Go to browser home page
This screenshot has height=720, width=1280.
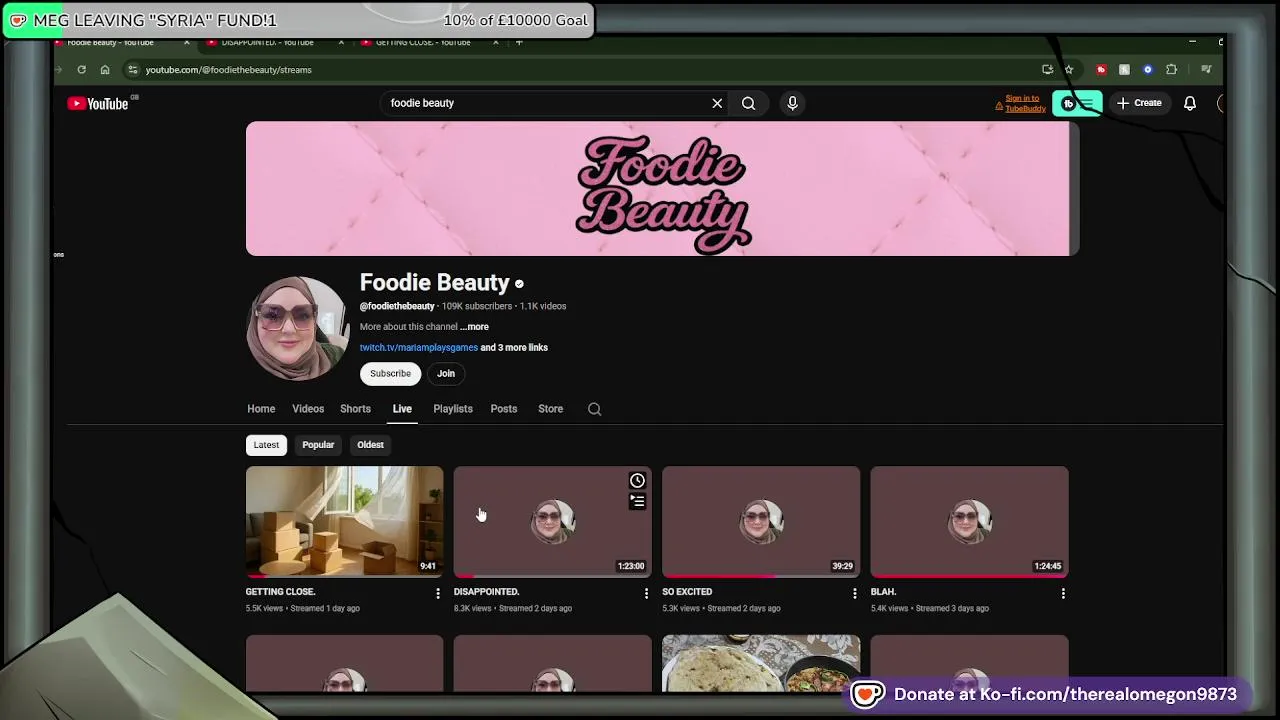click(105, 70)
